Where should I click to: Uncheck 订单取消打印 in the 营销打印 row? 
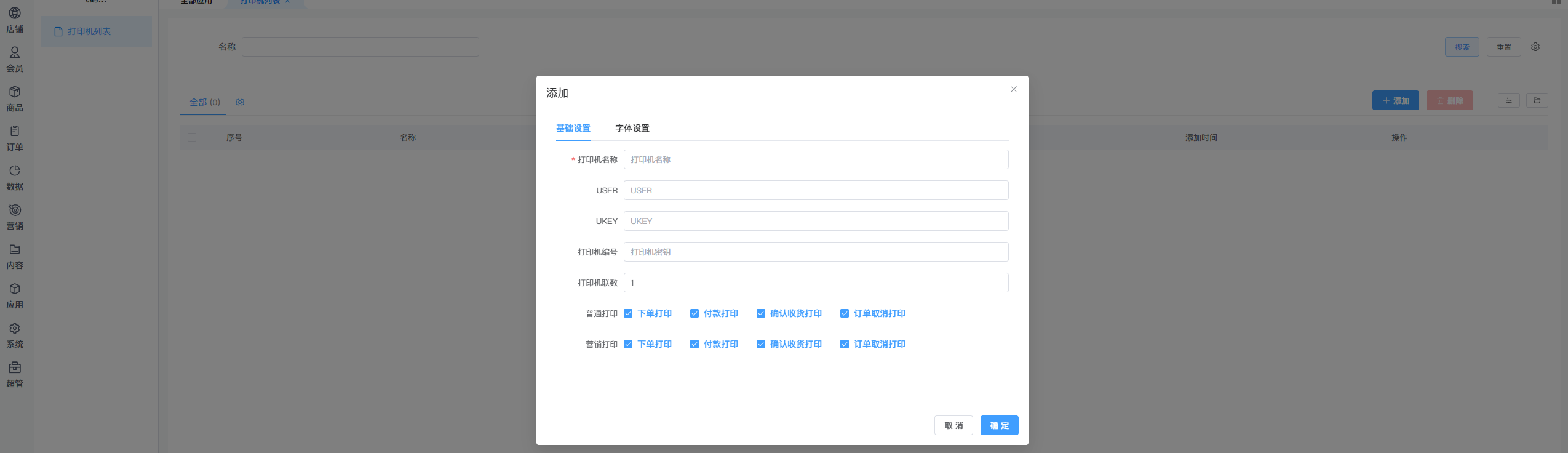click(x=845, y=344)
